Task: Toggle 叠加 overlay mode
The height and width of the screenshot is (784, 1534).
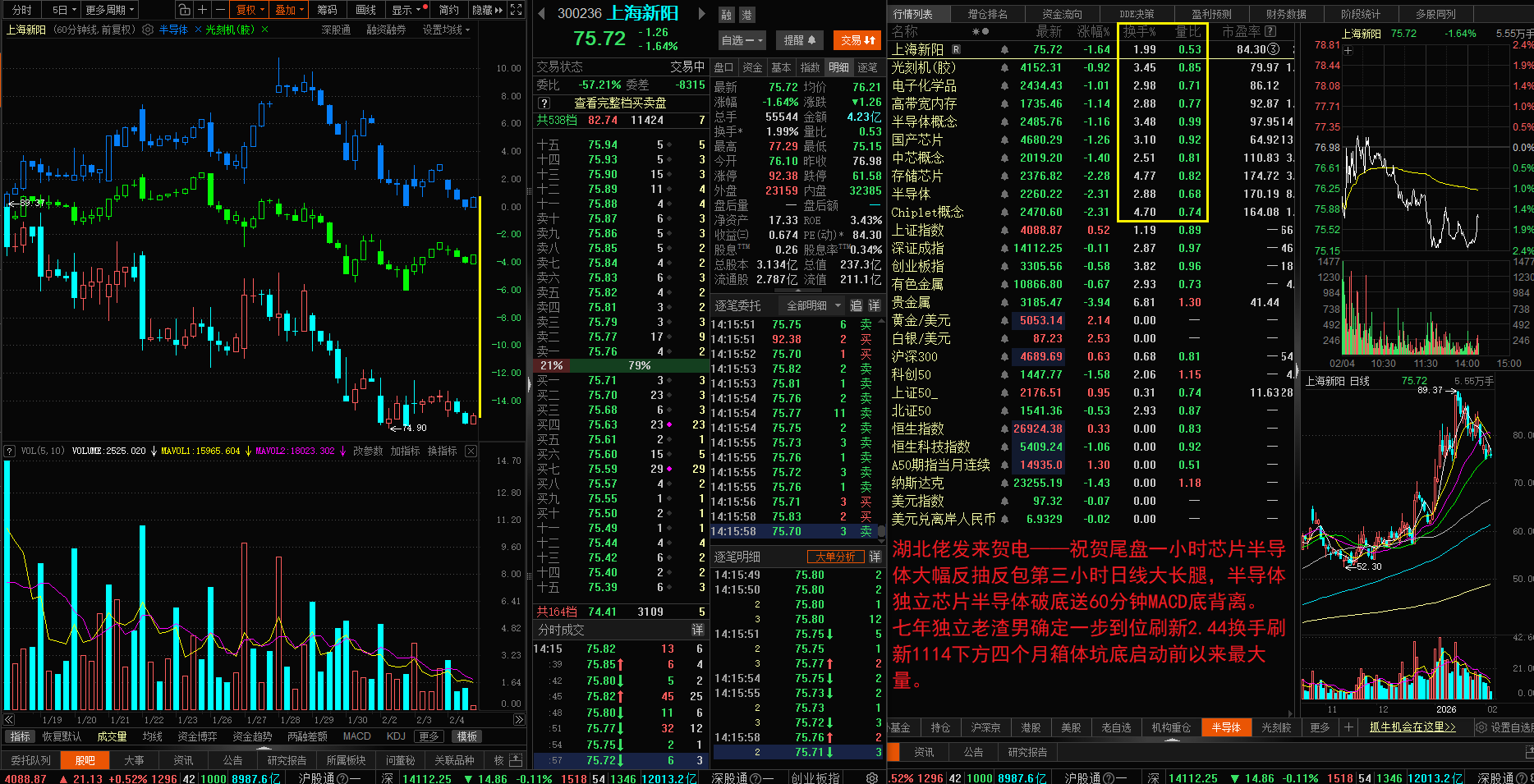Action: (289, 10)
